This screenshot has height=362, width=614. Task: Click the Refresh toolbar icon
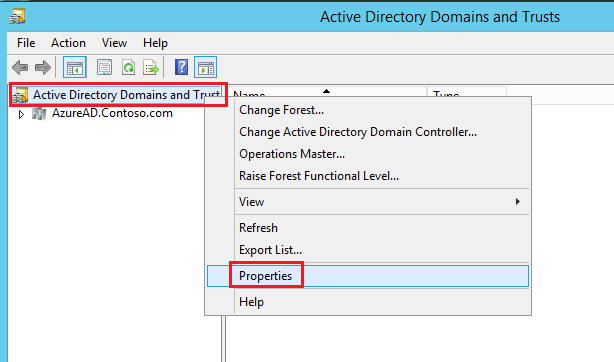click(128, 68)
